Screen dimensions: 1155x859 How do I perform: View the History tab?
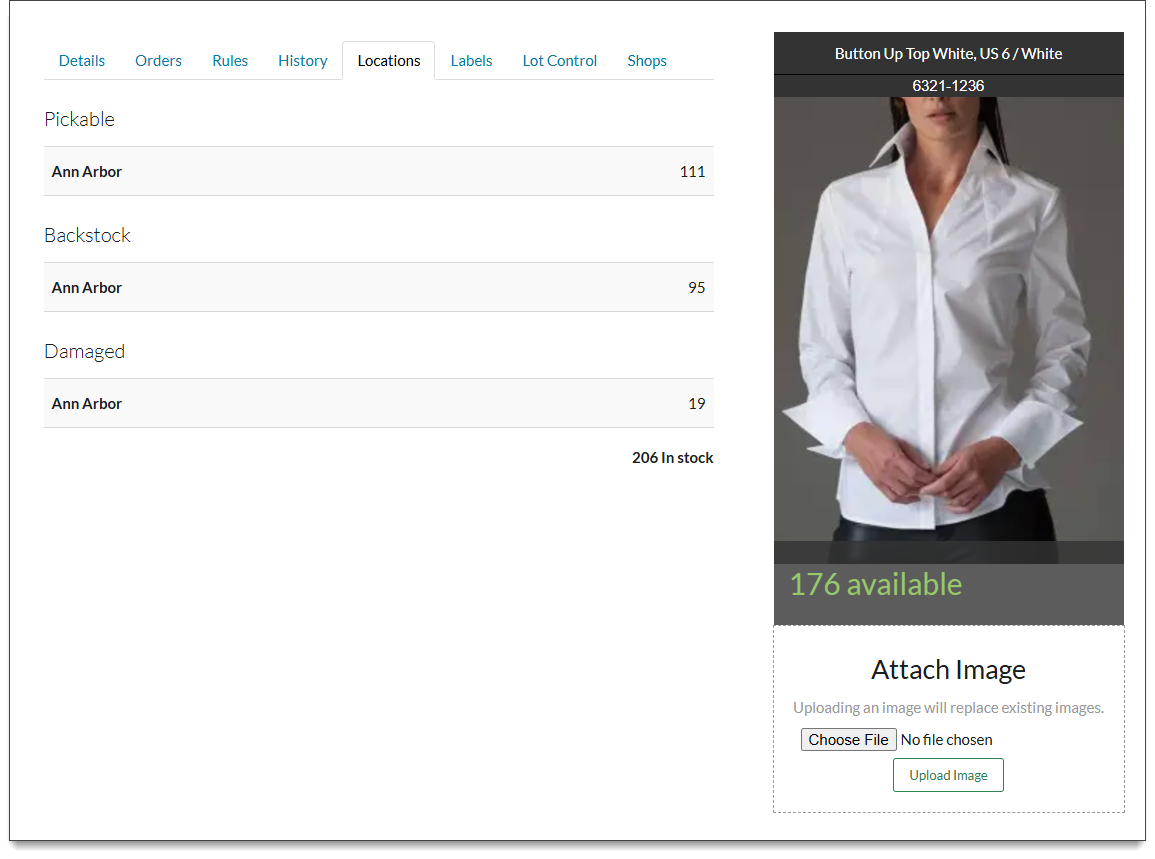pos(302,61)
